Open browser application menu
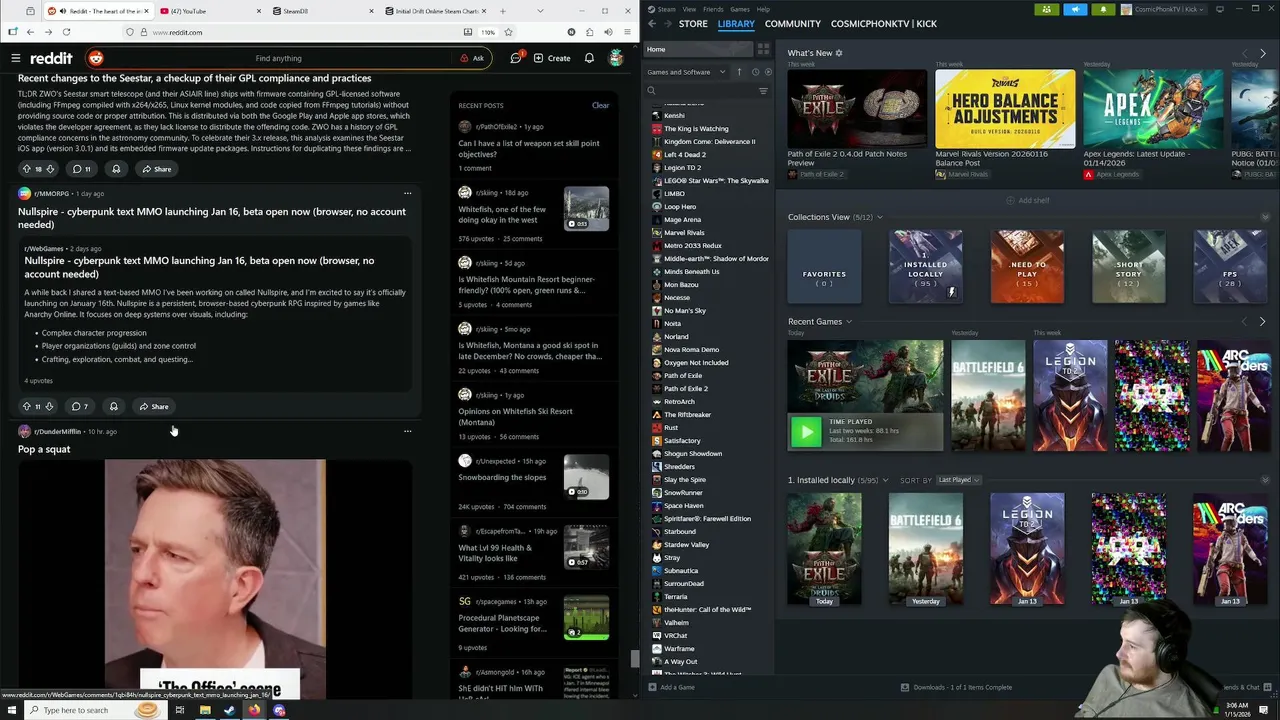The image size is (1280, 720). click(627, 32)
